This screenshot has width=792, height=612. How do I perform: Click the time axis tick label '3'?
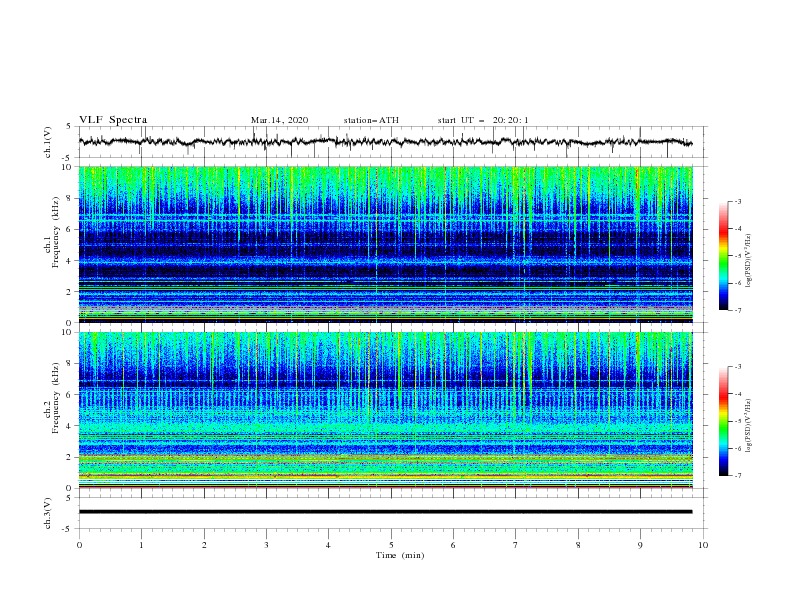coord(266,545)
